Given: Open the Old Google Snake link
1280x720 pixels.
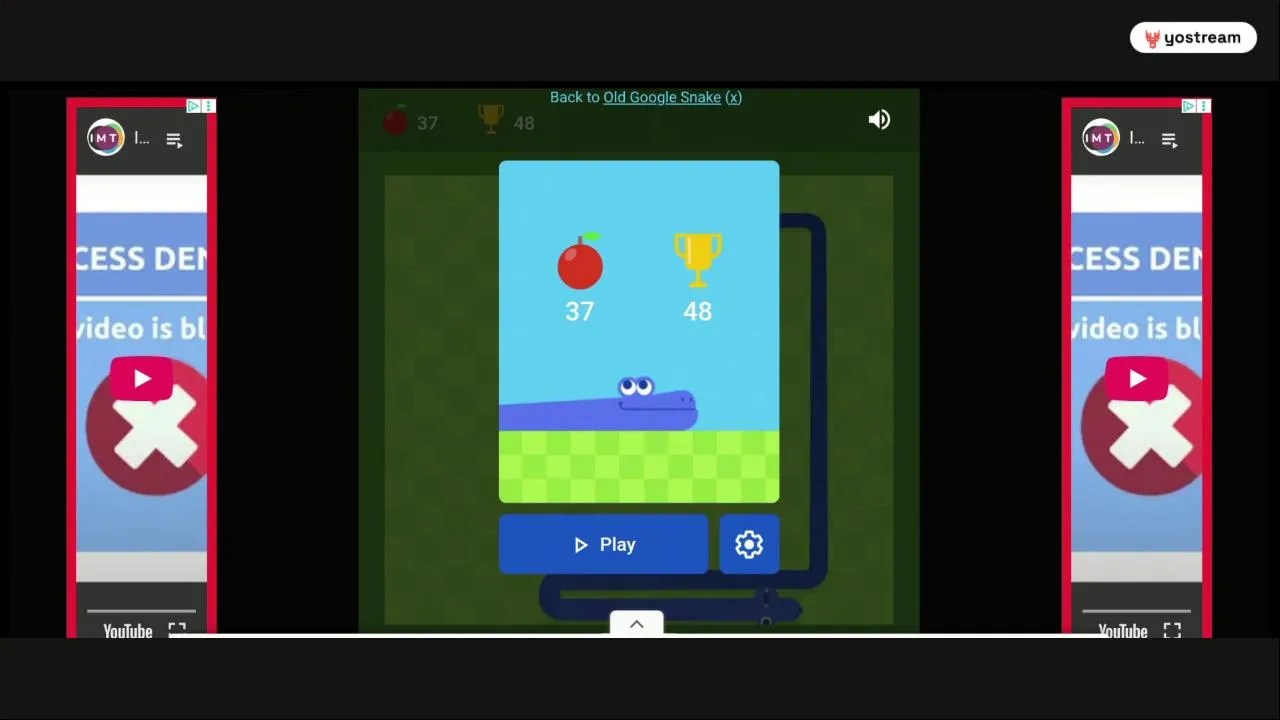Looking at the screenshot, I should pyautogui.click(x=662, y=97).
